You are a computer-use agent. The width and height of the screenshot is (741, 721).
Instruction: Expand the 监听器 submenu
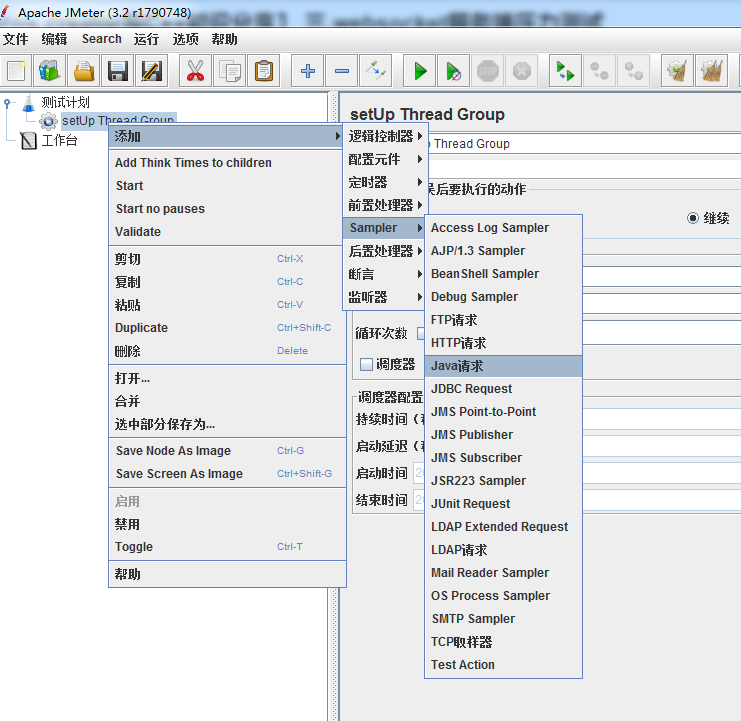[x=385, y=297]
